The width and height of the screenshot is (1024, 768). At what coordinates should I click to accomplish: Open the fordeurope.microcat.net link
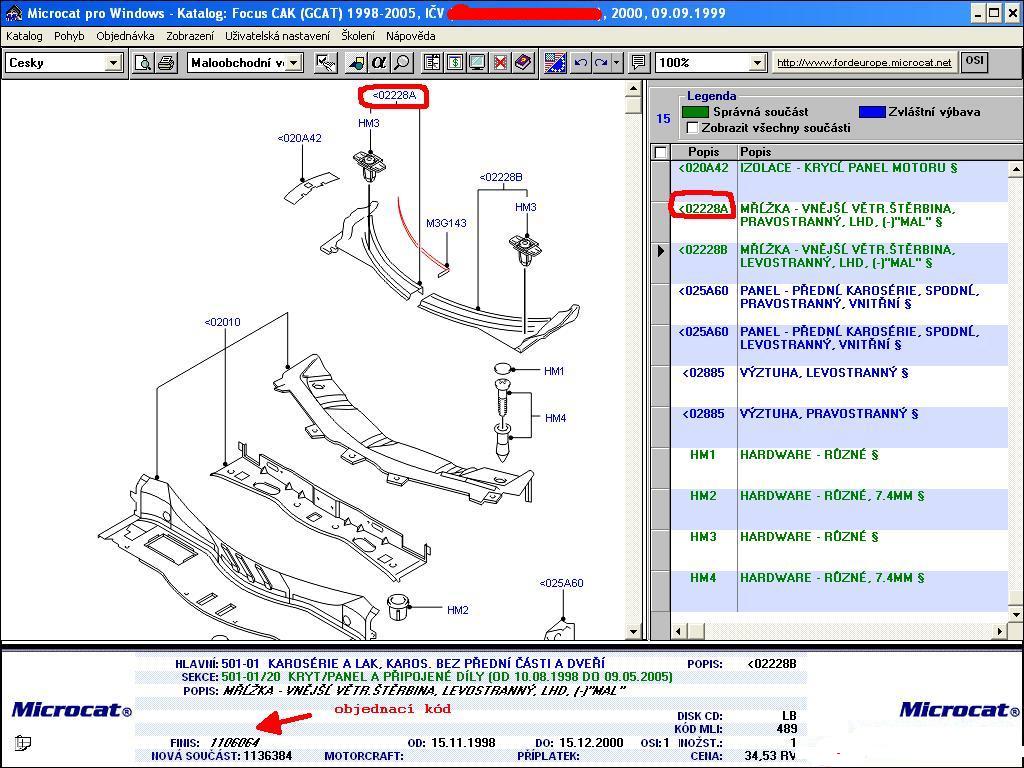pos(864,63)
